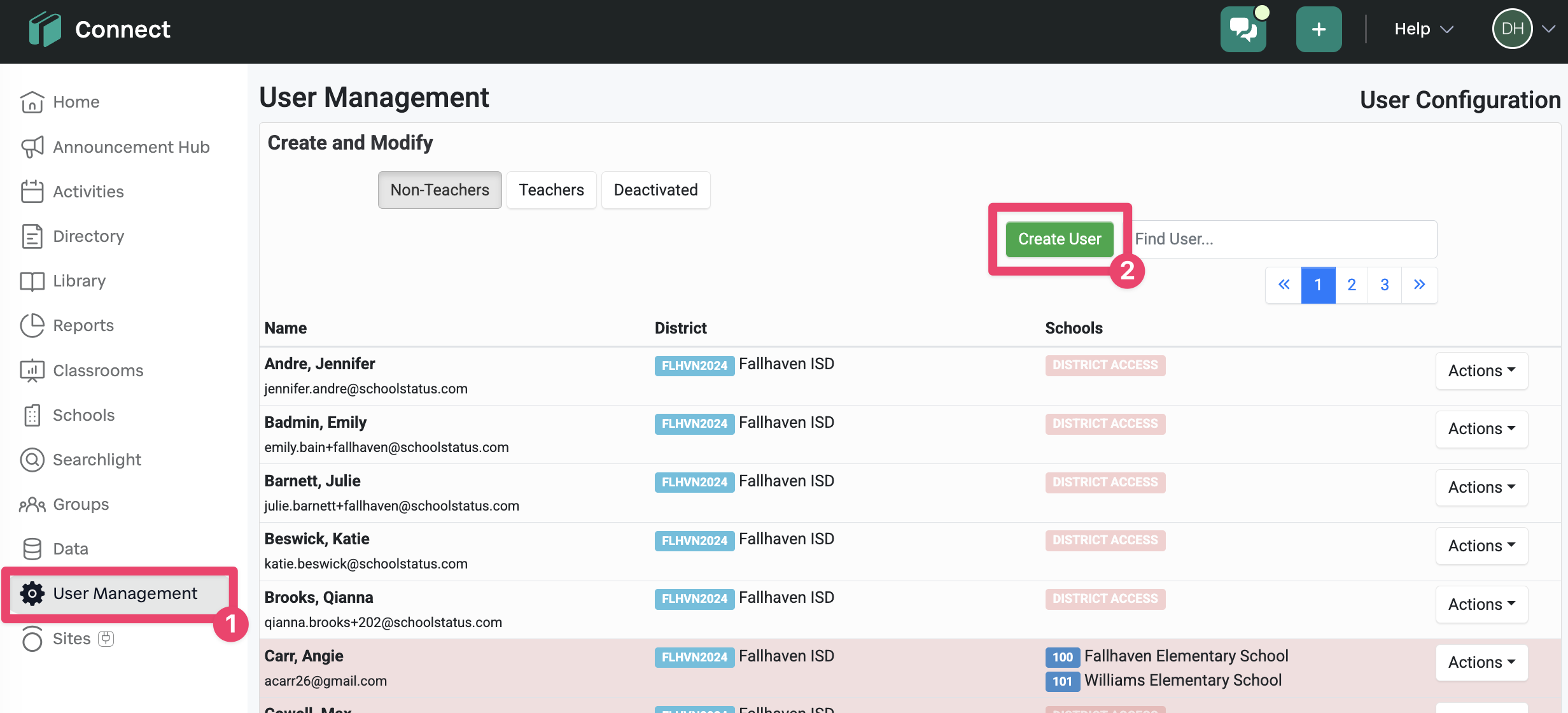The image size is (1568, 713).
Task: Click the Reports pie chart icon
Action: pos(32,325)
